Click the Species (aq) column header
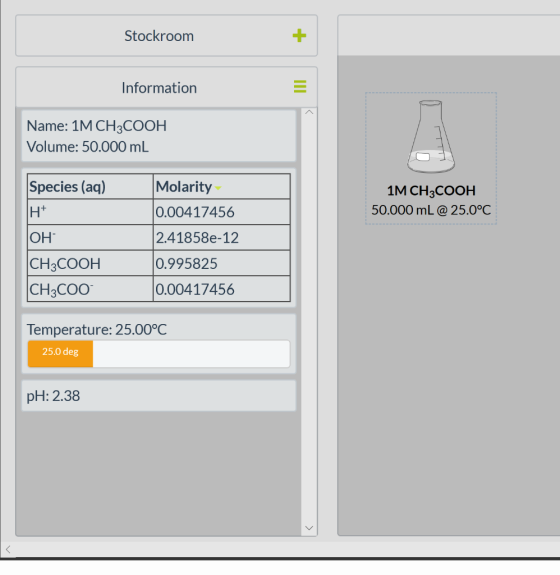The image size is (560, 575). [x=90, y=187]
